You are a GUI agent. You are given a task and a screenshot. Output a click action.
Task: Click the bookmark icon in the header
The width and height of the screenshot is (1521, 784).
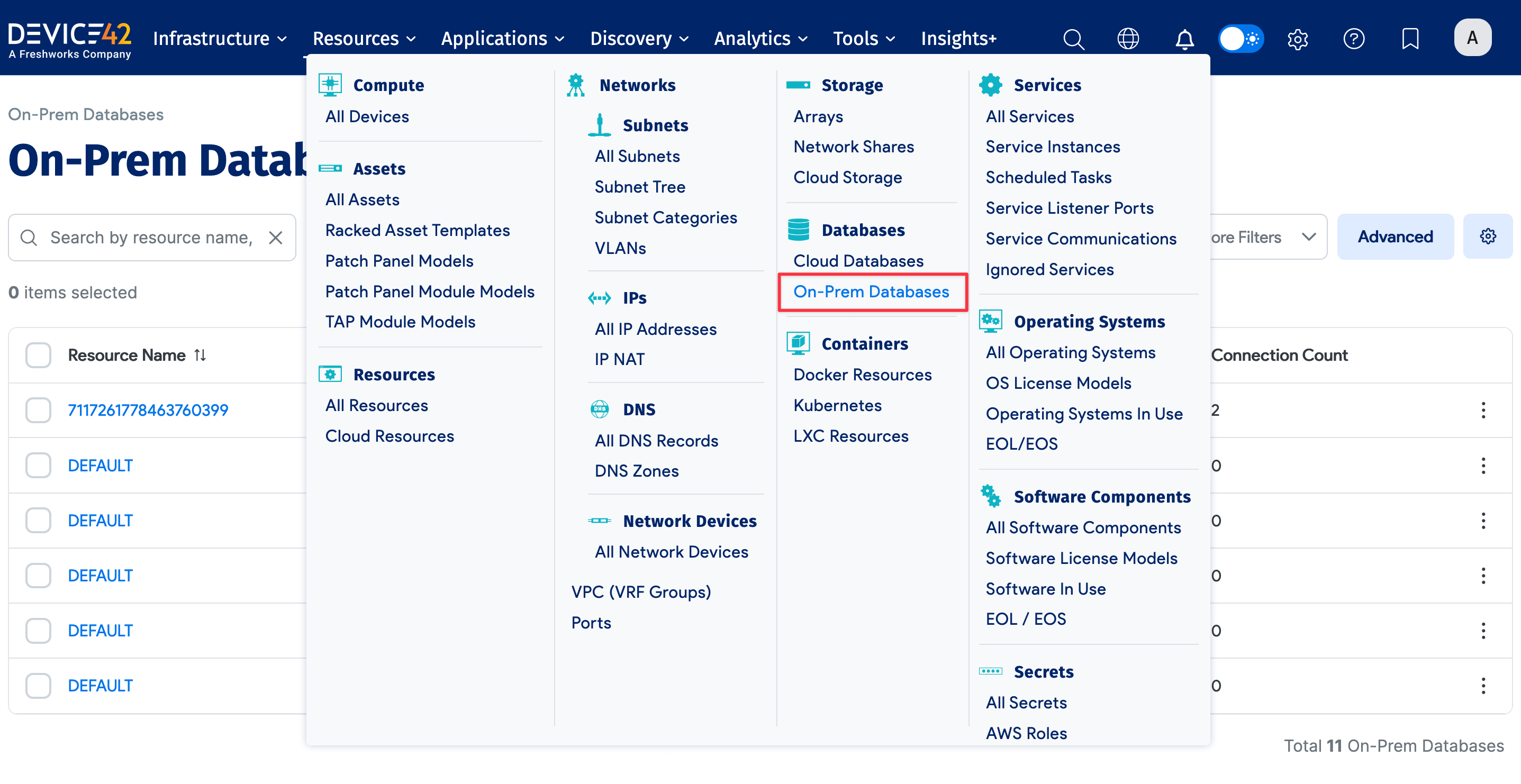[x=1410, y=39]
